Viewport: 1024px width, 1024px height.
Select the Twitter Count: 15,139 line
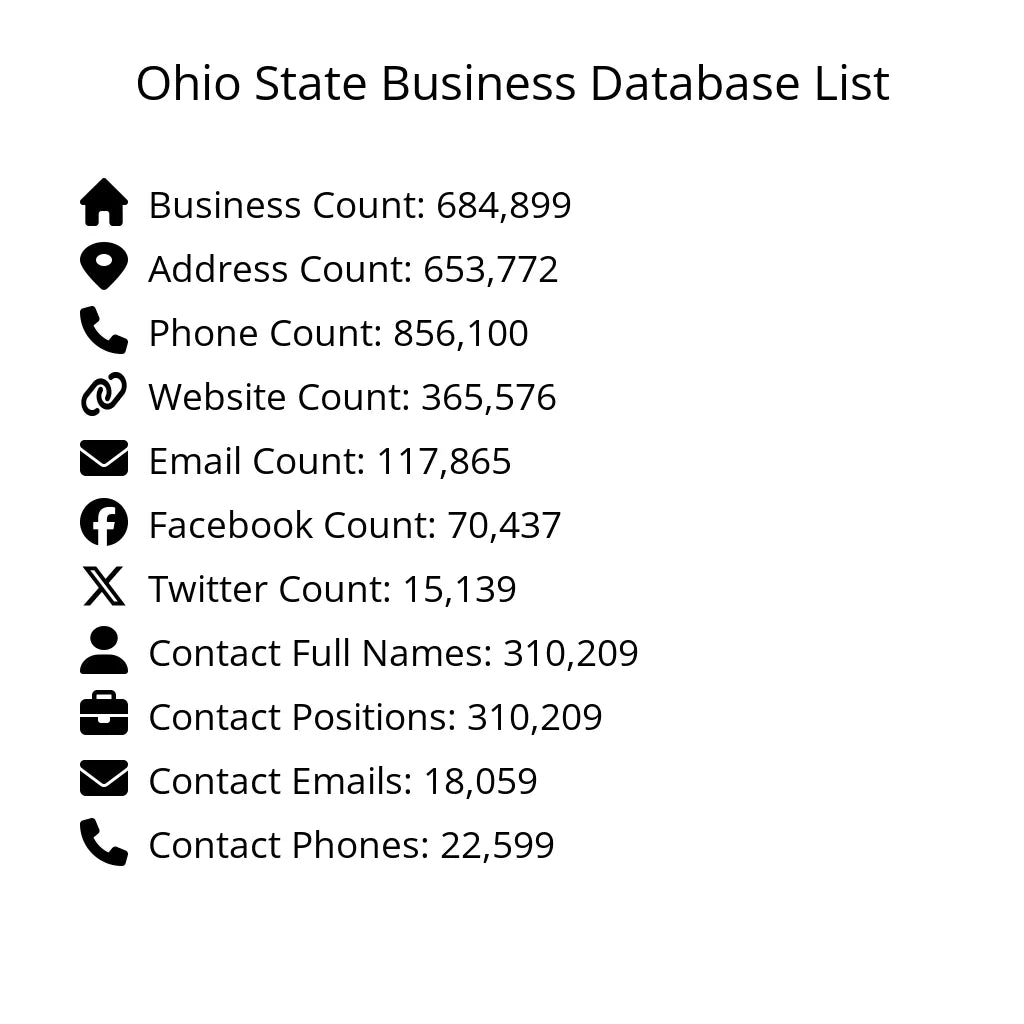[332, 589]
